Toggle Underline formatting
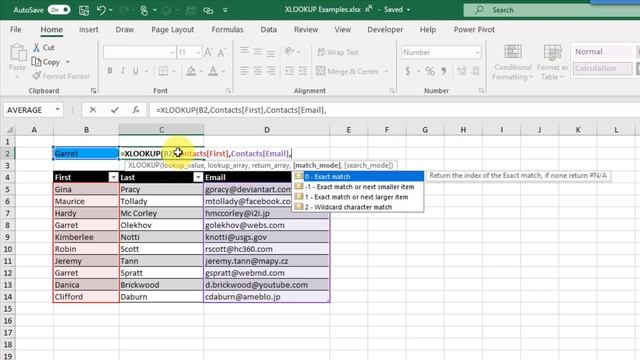 [136, 71]
